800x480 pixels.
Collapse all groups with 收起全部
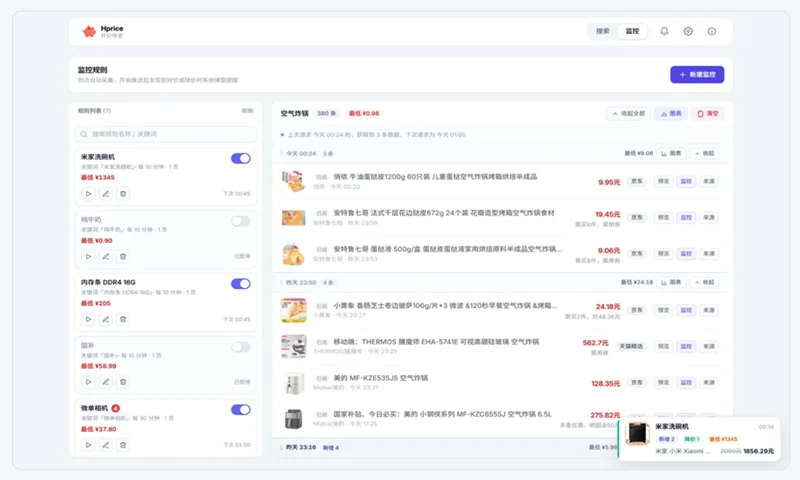[x=629, y=114]
